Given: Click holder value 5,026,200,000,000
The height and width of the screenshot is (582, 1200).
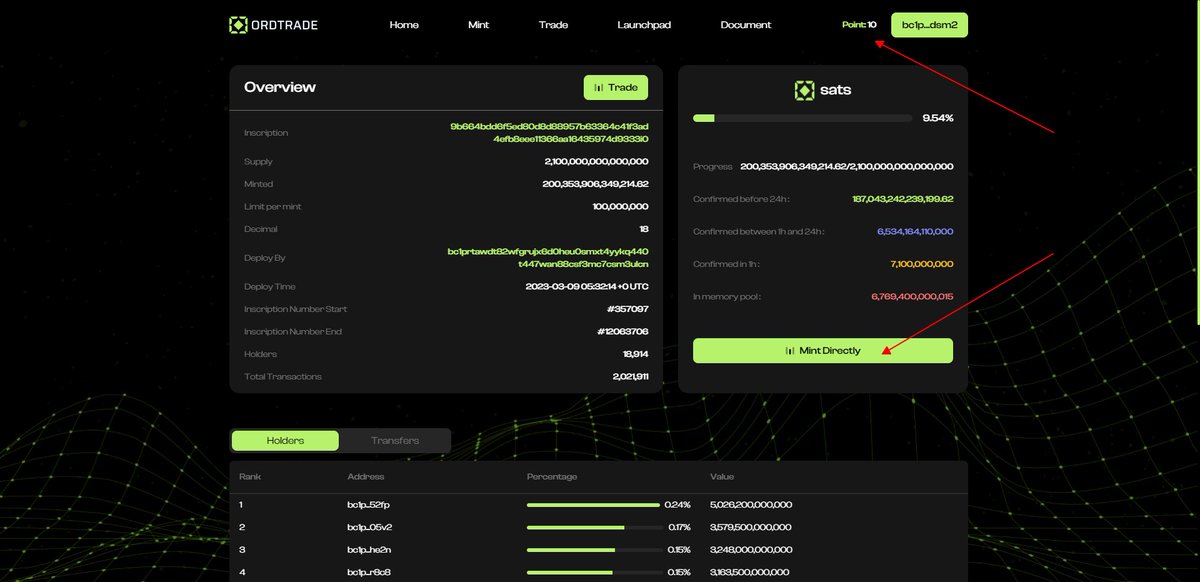Looking at the screenshot, I should [x=751, y=505].
